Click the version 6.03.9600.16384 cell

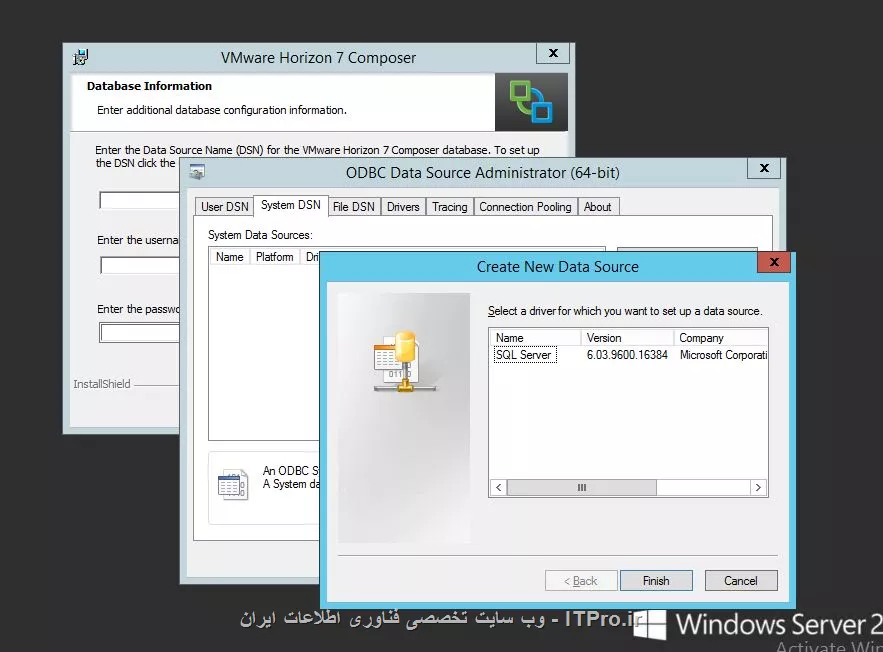point(627,355)
